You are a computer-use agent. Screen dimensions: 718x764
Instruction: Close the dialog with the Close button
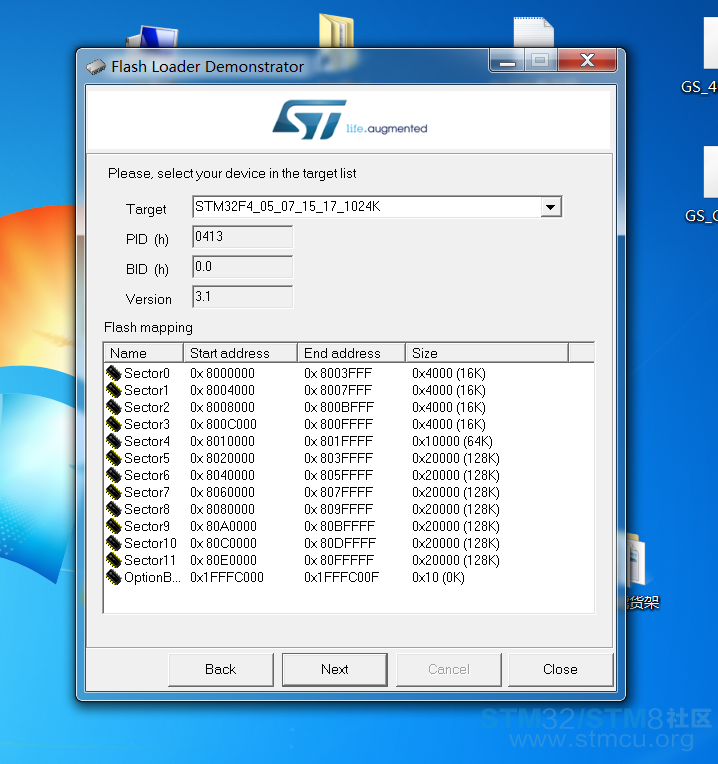pyautogui.click(x=560, y=669)
